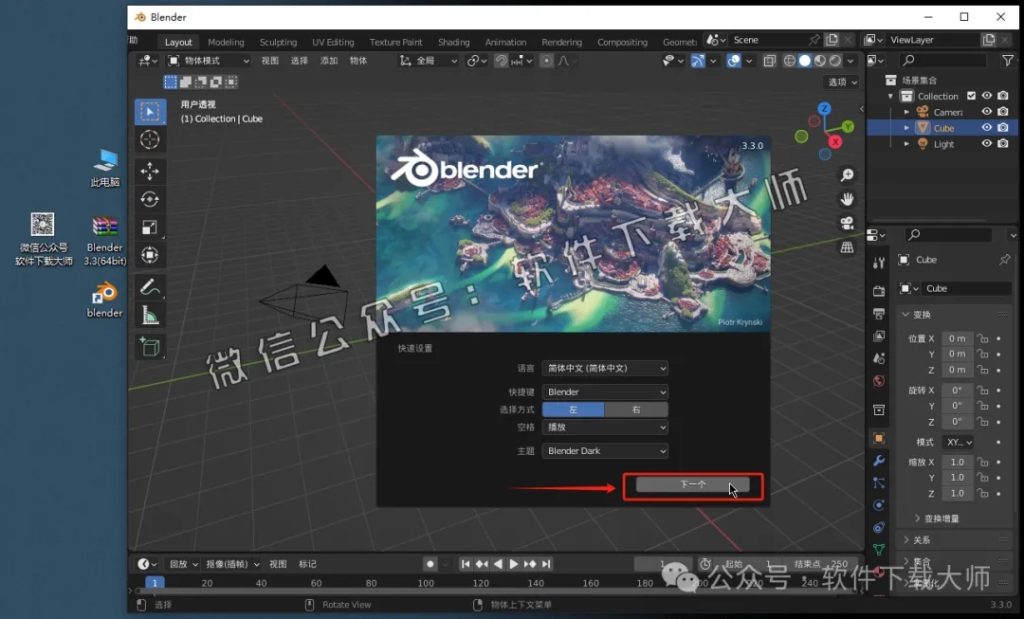
Task: Open the Modifier properties with the wrench icon
Action: coord(879,461)
